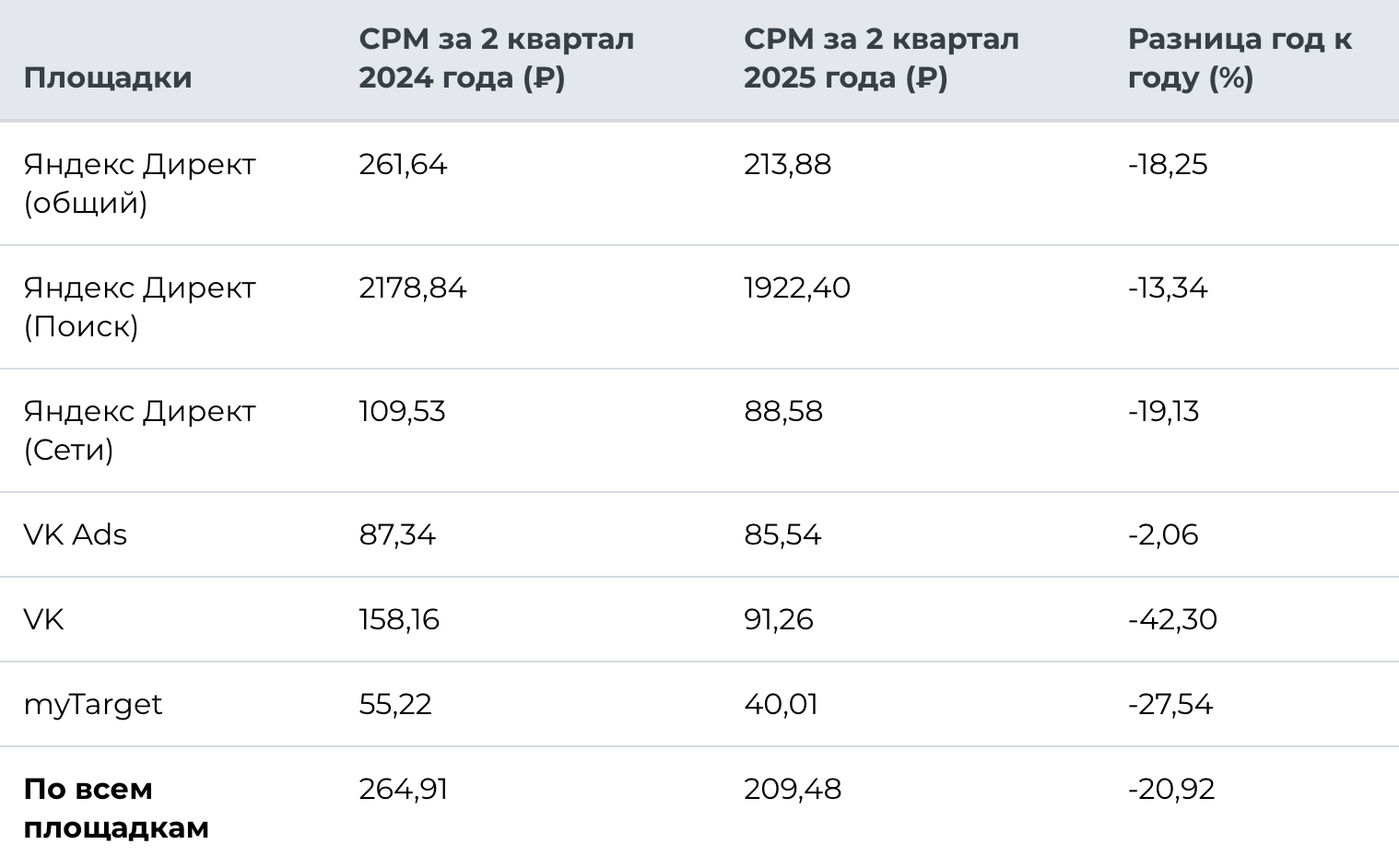Select the Яндекс Директ (Сети) row label
This screenshot has width=1399, height=868.
tap(139, 430)
